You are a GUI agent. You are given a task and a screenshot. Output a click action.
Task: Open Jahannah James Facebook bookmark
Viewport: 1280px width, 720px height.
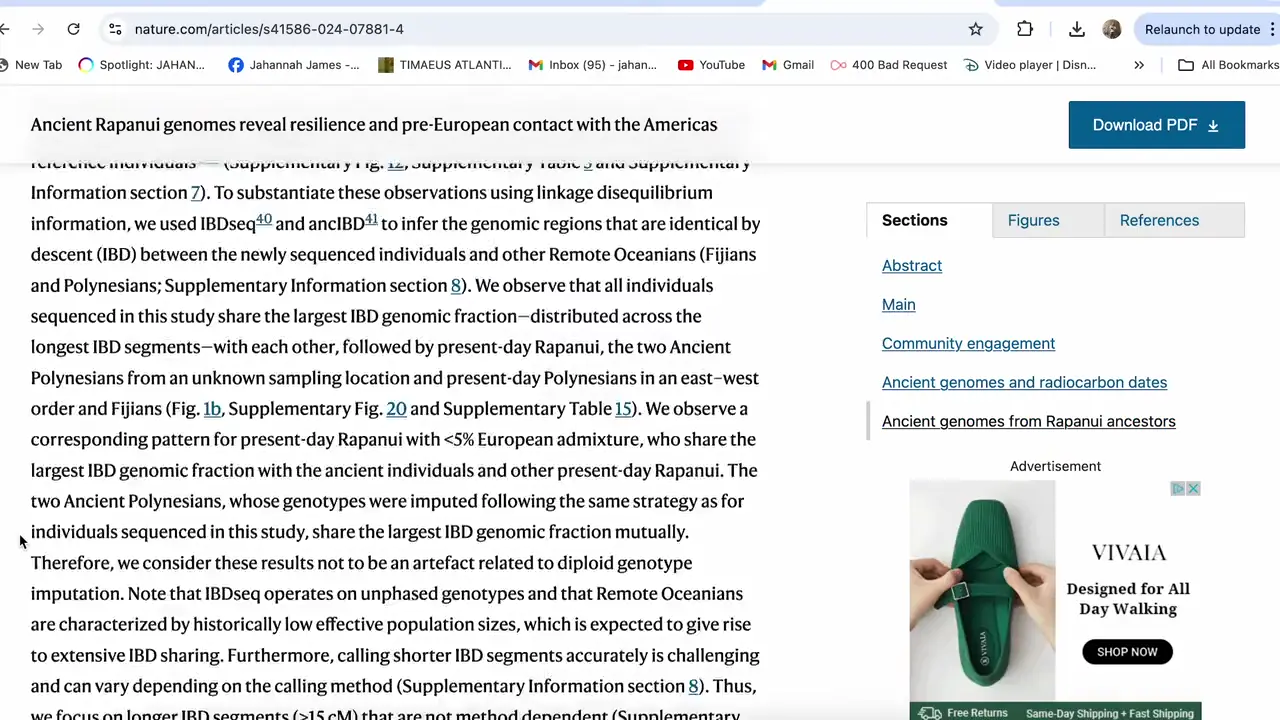pyautogui.click(x=294, y=65)
